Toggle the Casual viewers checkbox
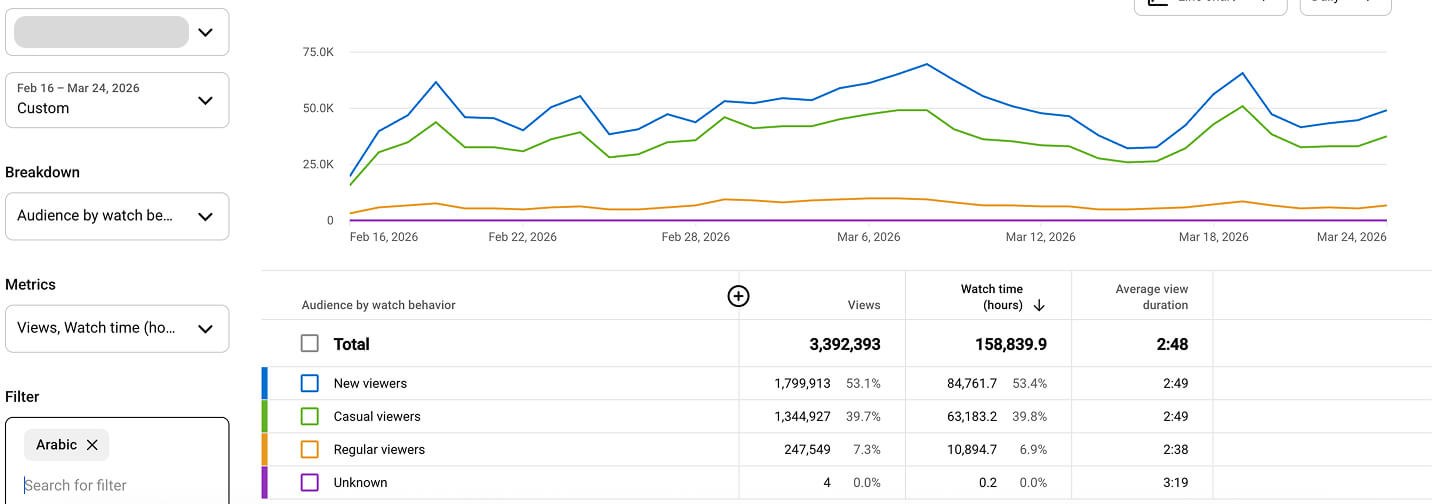Image resolution: width=1432 pixels, height=504 pixels. pos(310,416)
